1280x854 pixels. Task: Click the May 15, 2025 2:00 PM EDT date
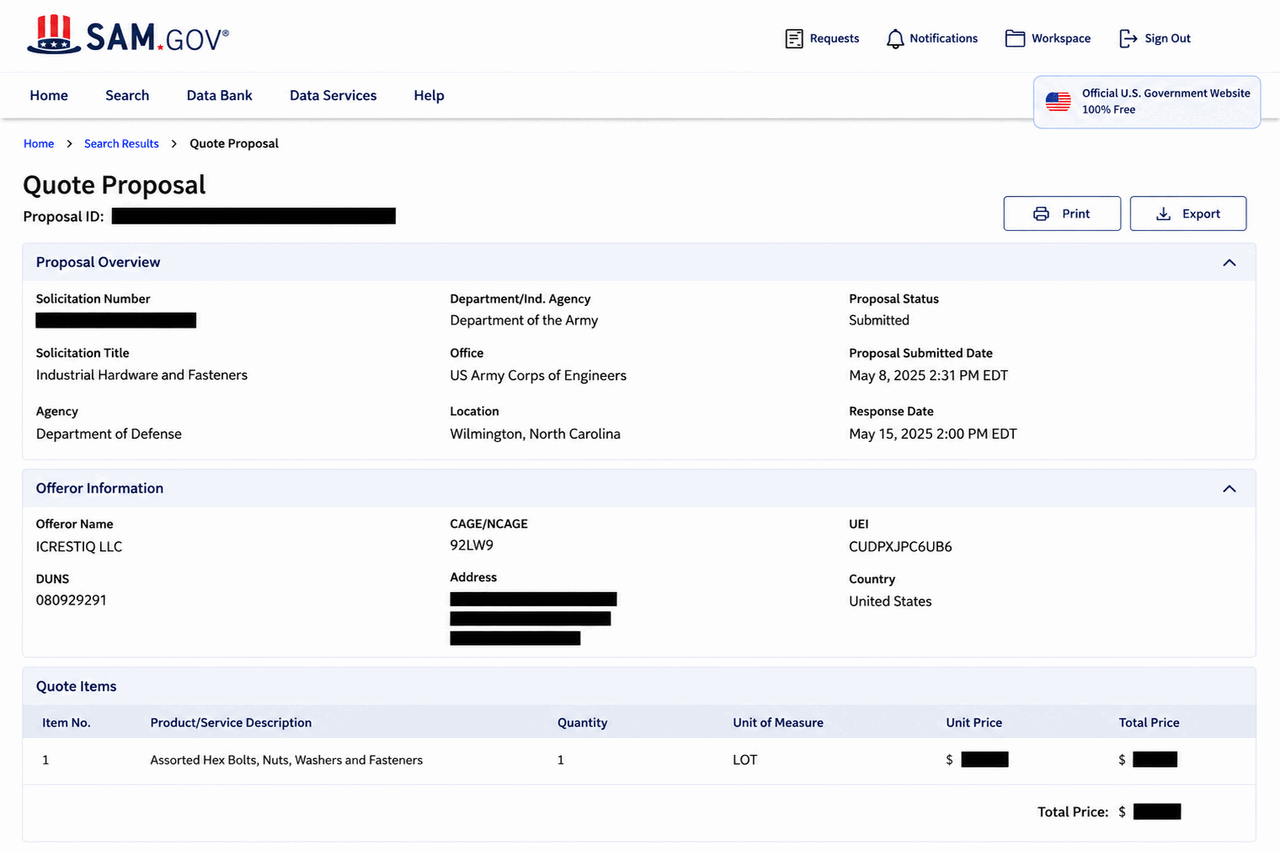coord(933,434)
